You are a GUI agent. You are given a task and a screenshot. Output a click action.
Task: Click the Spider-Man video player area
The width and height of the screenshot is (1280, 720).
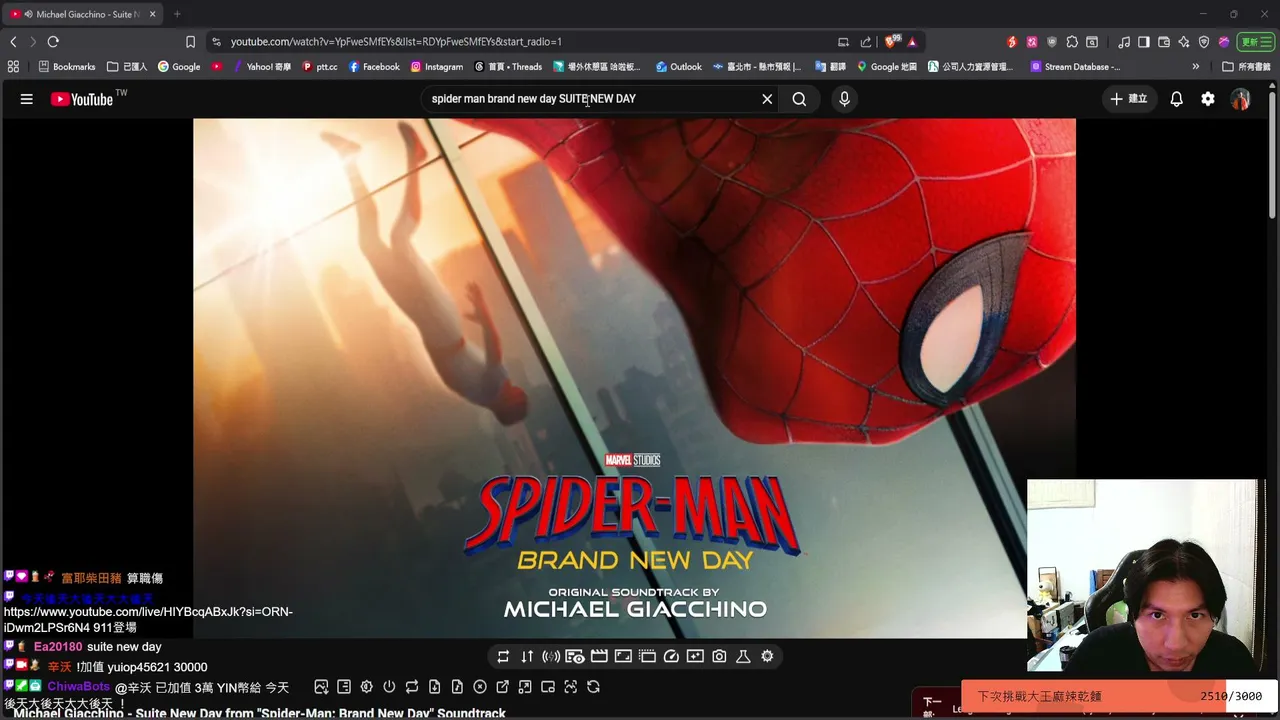point(634,378)
